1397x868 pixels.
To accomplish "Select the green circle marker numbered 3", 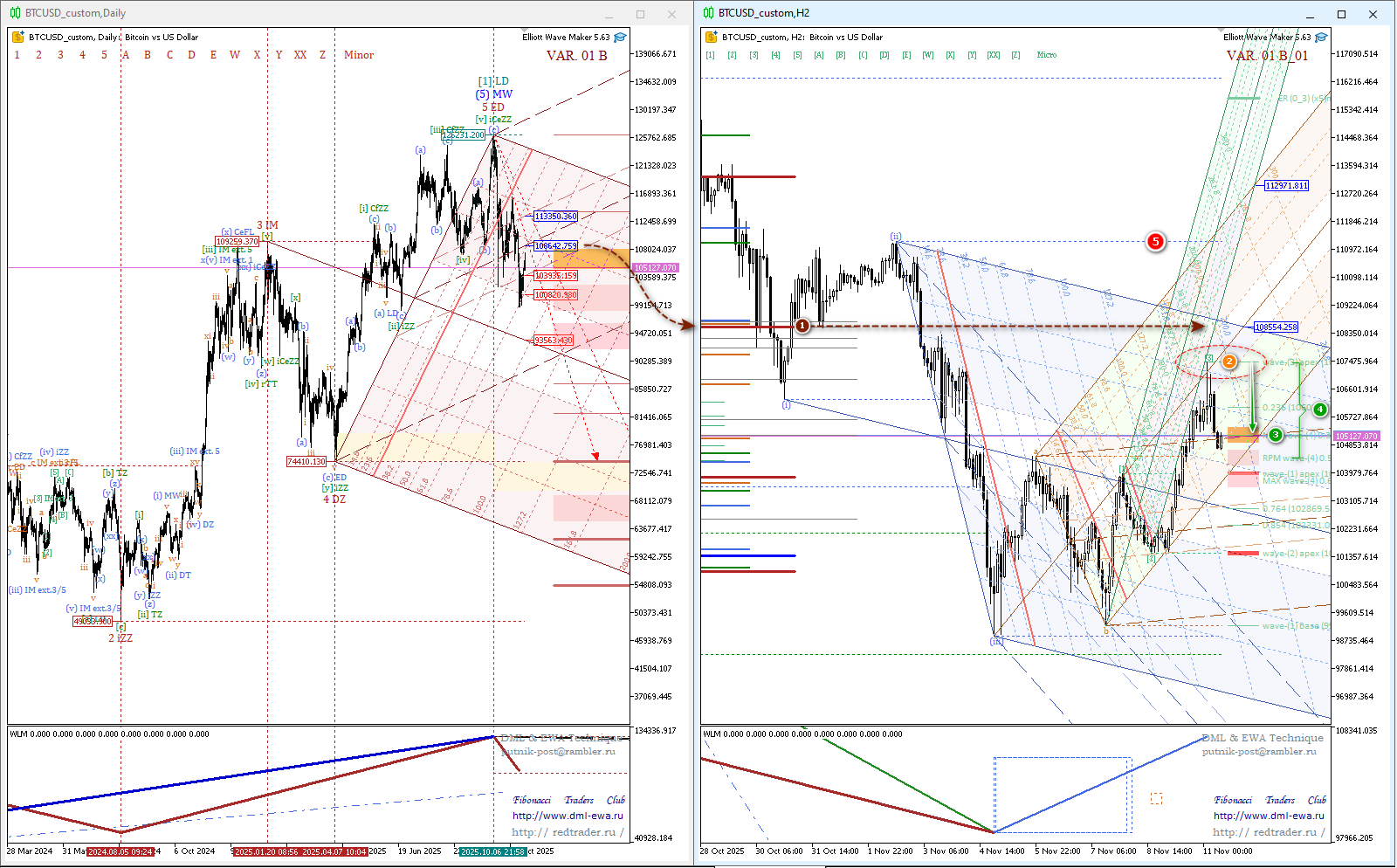I will pos(1276,435).
